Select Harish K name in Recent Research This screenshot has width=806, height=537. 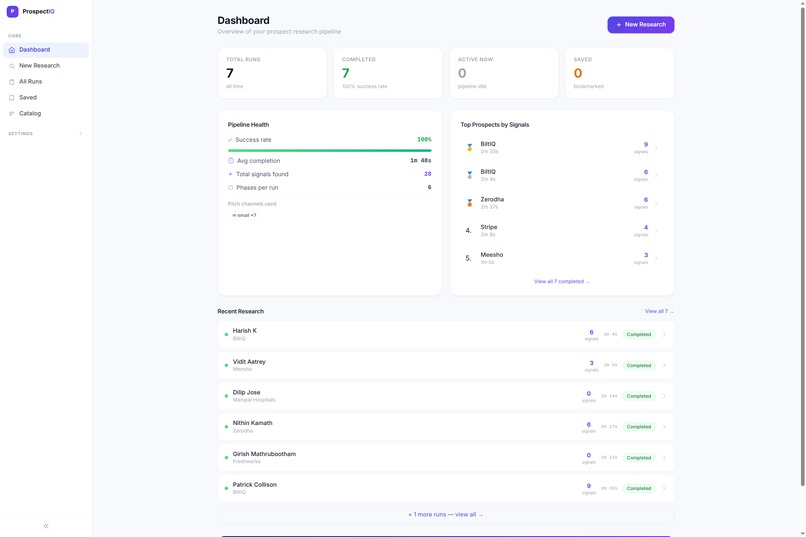click(245, 331)
